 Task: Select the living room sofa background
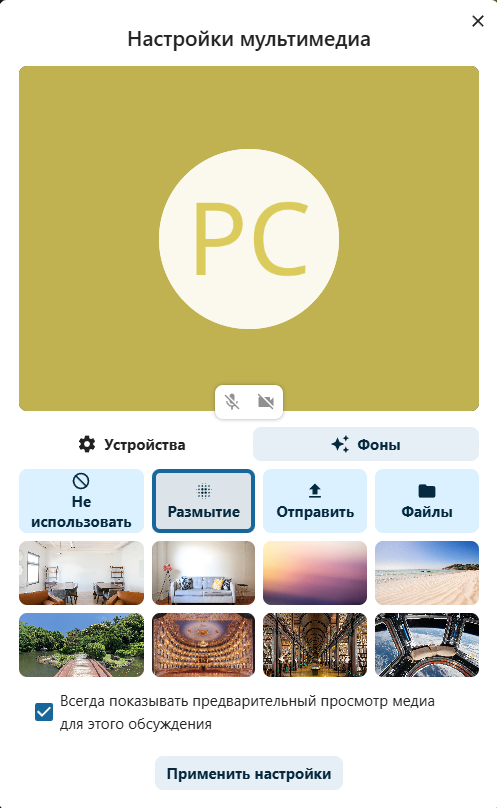click(204, 573)
